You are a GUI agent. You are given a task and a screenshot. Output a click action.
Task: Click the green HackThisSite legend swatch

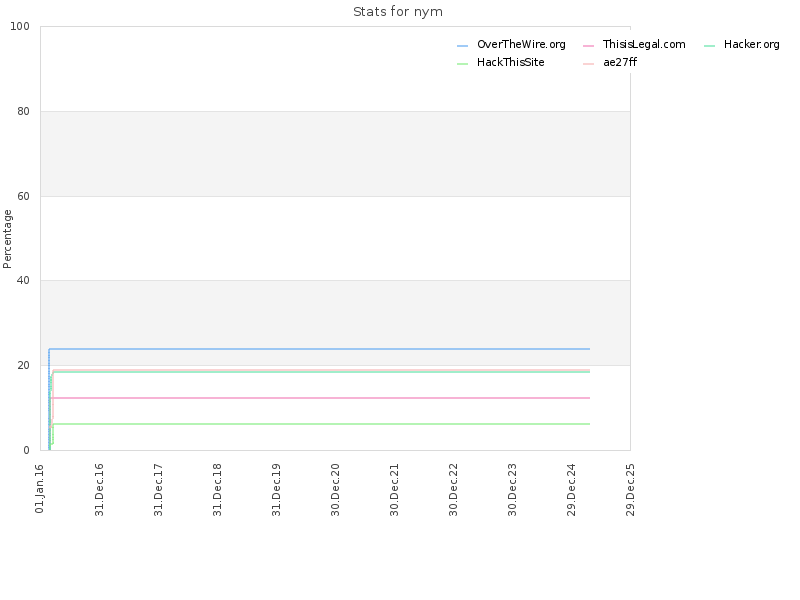[462, 64]
